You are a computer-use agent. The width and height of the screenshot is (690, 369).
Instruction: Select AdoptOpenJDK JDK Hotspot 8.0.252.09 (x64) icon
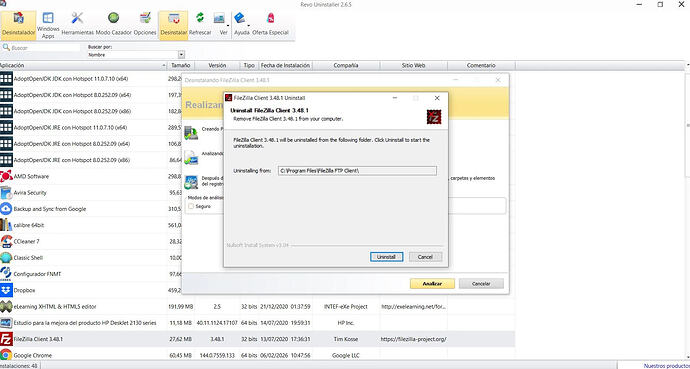6,95
